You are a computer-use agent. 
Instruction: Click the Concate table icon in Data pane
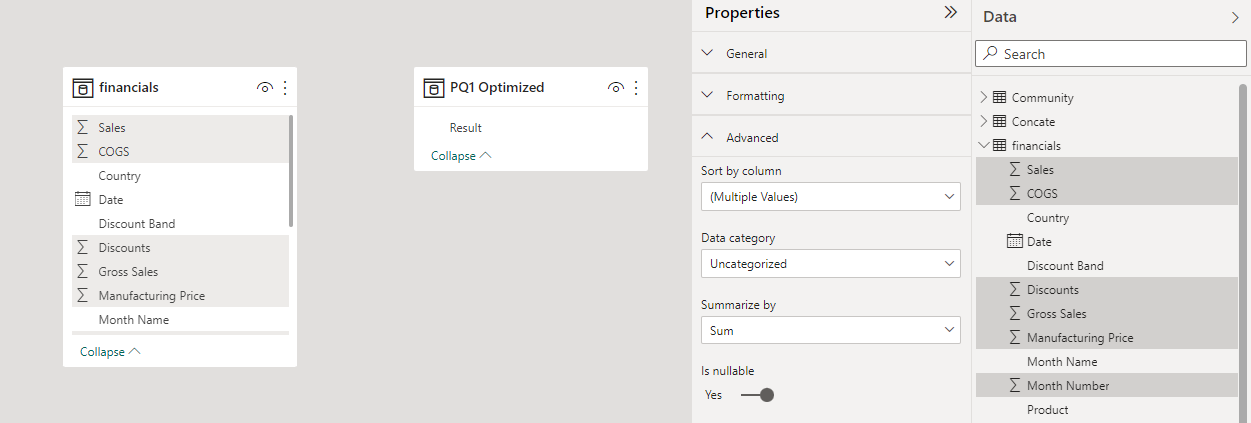(x=1000, y=122)
